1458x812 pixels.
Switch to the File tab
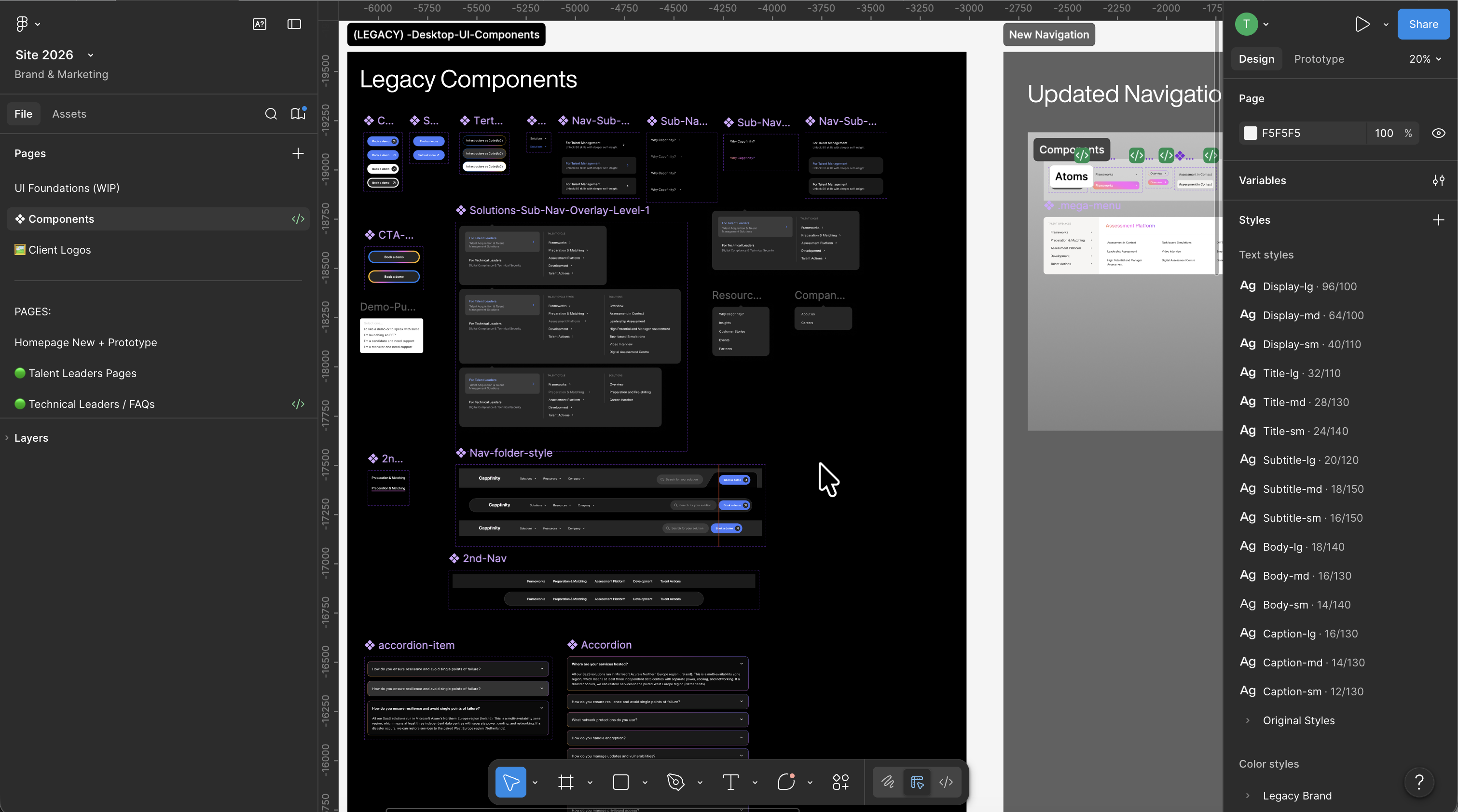tap(23, 114)
